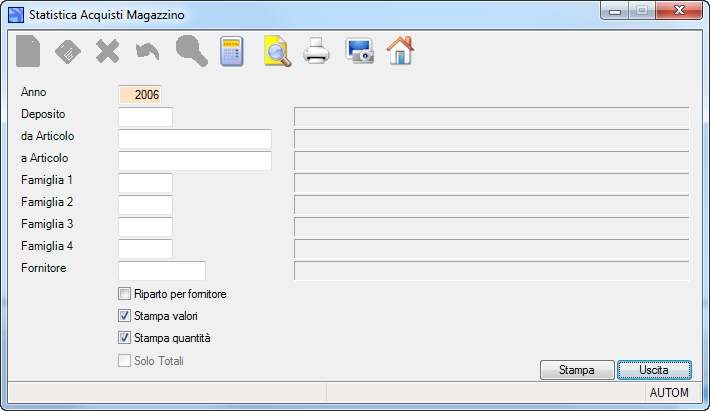The height and width of the screenshot is (411, 710).
Task: Enable Riparto per fornitore checkbox
Action: click(x=124, y=294)
